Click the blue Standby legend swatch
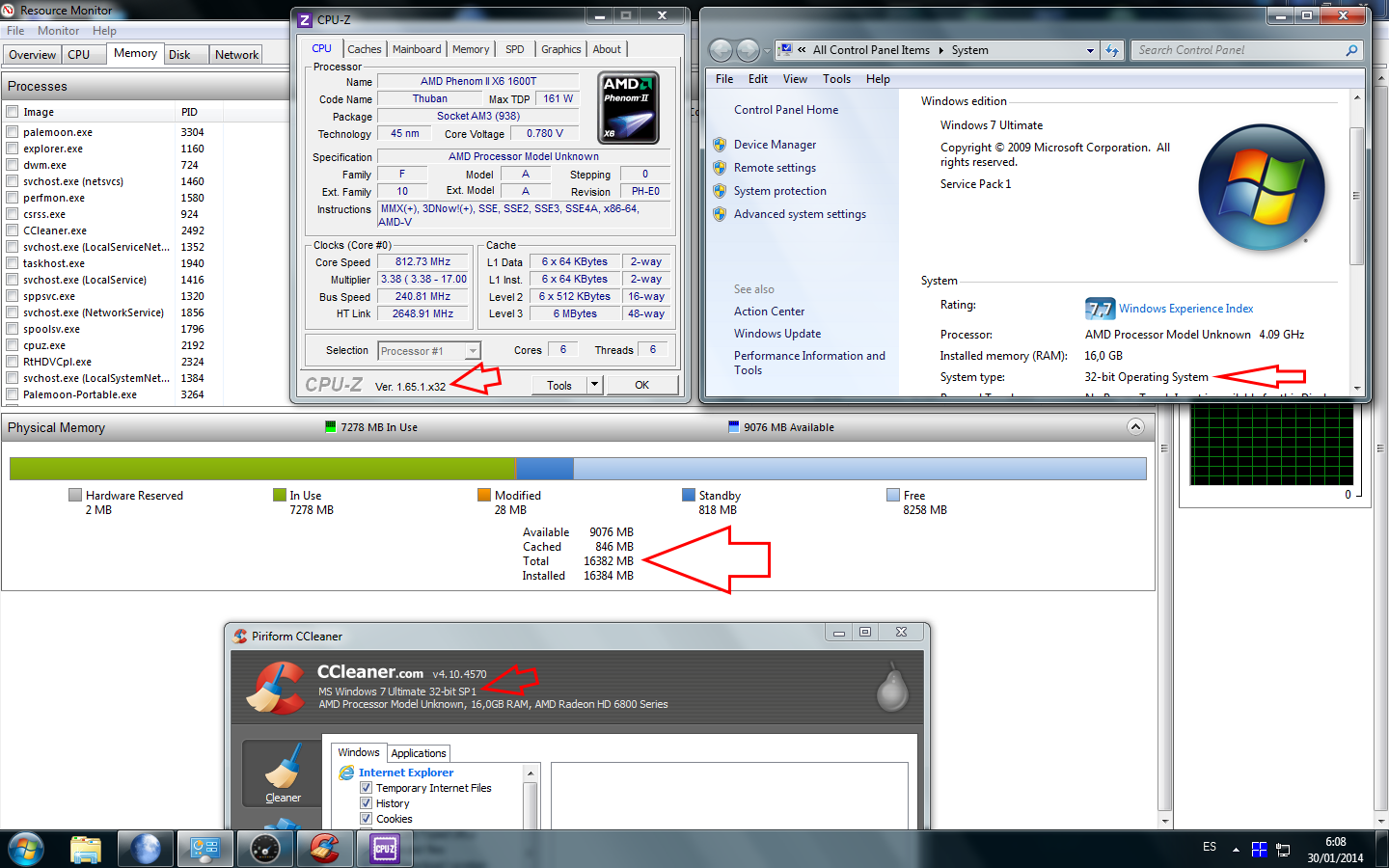This screenshot has width=1389, height=868. 689,495
